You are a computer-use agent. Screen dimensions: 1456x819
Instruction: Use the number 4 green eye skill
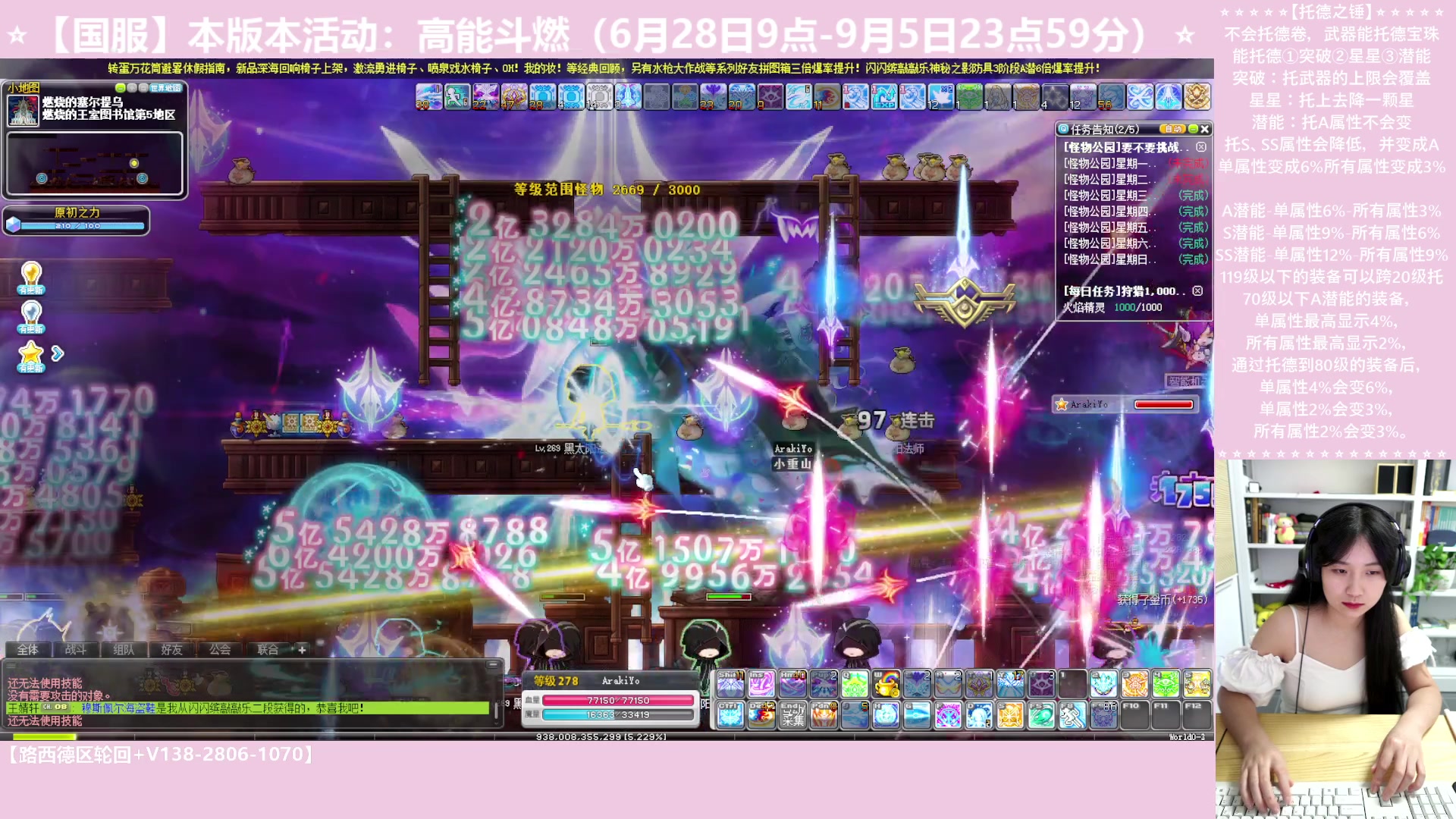(1166, 683)
